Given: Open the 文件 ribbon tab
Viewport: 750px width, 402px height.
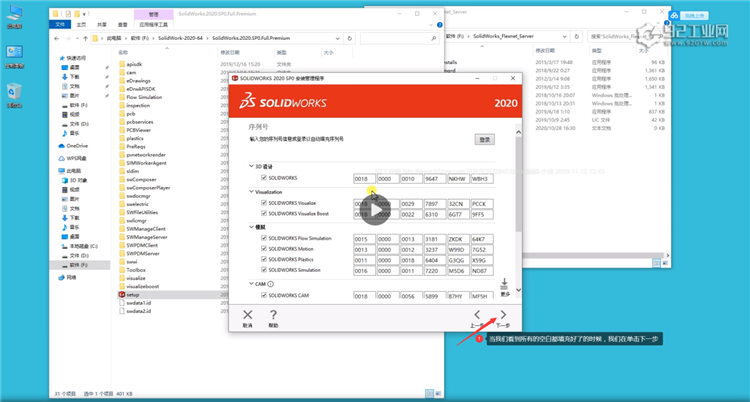Looking at the screenshot, I should point(60,24).
